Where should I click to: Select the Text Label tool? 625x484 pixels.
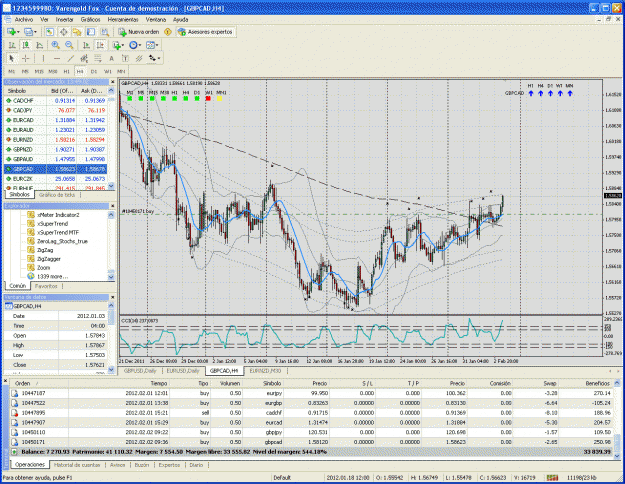pyautogui.click(x=125, y=58)
